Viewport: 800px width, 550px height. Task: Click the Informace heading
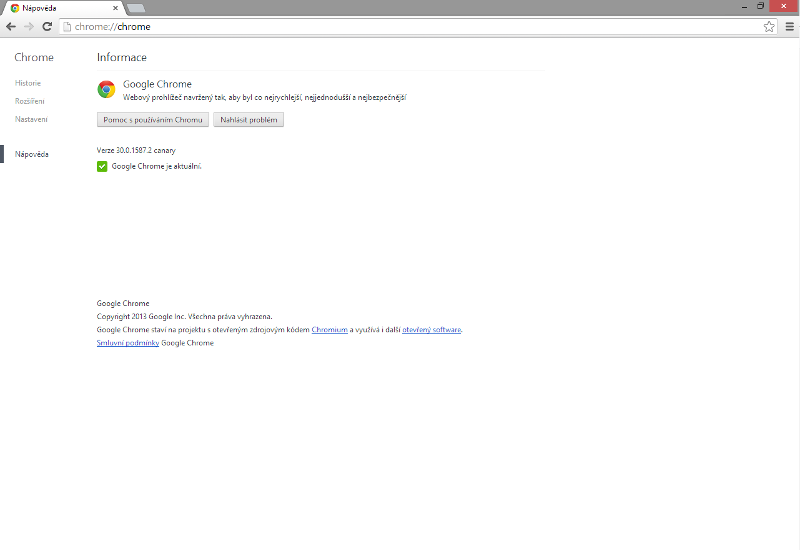coord(122,57)
